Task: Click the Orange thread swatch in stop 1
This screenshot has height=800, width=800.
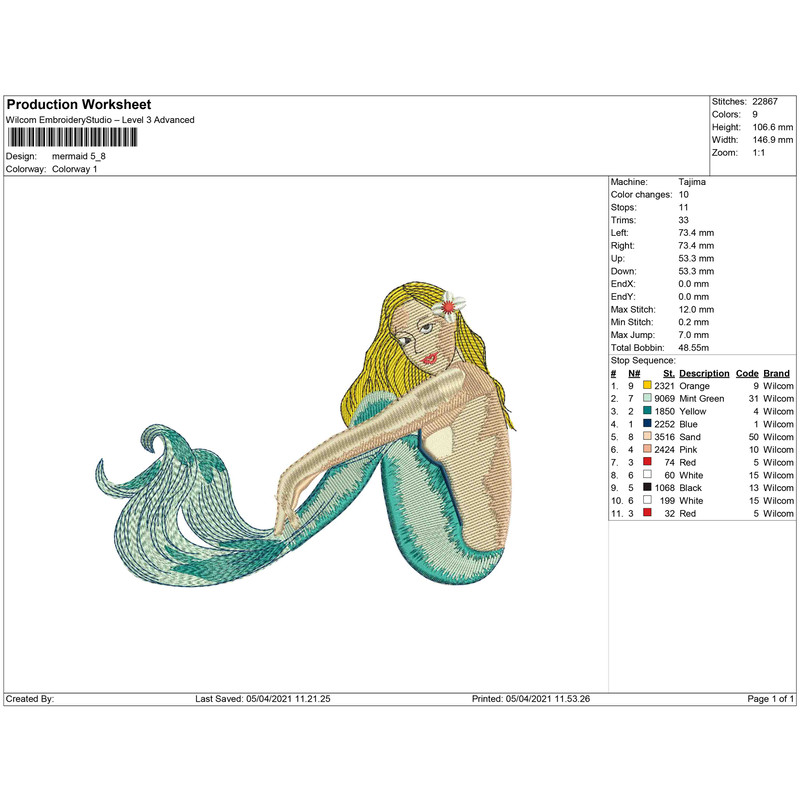Action: click(647, 385)
